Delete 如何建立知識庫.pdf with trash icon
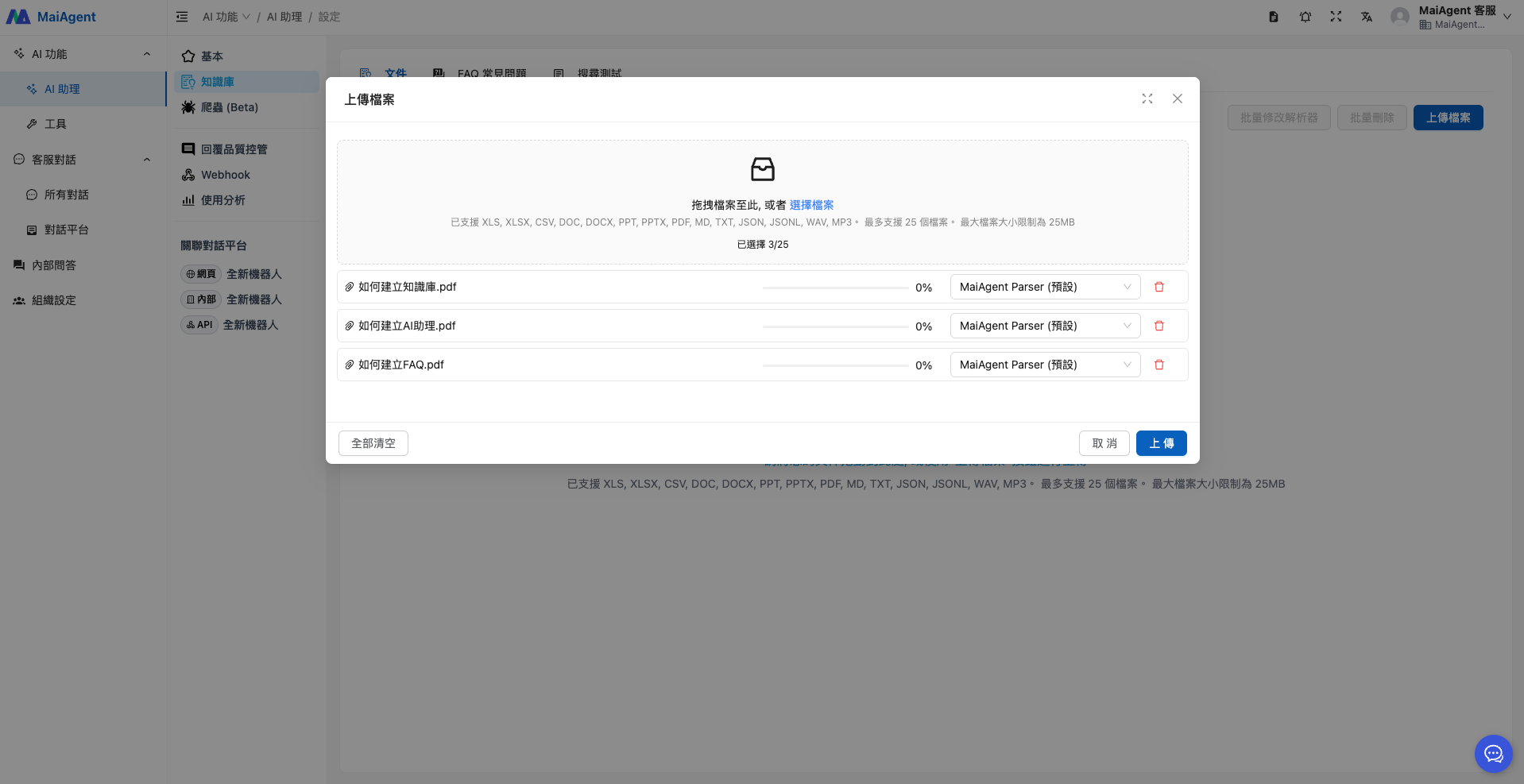This screenshot has height=784, width=1524. click(x=1158, y=287)
